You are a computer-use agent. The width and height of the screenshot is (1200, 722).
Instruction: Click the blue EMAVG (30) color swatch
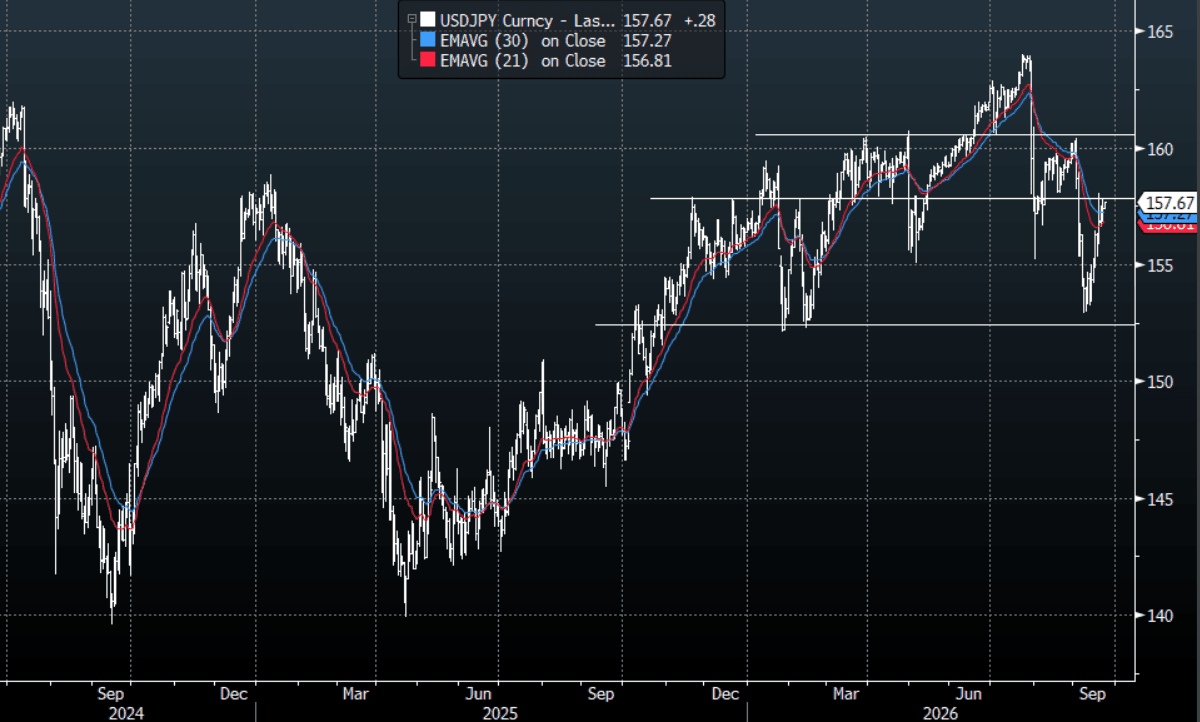(427, 40)
